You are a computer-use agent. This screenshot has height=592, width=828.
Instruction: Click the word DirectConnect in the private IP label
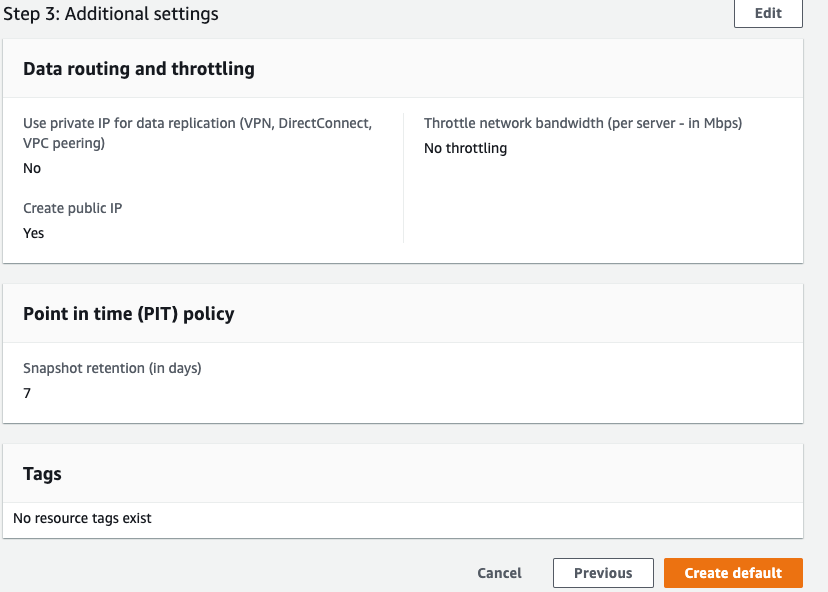[x=325, y=123]
